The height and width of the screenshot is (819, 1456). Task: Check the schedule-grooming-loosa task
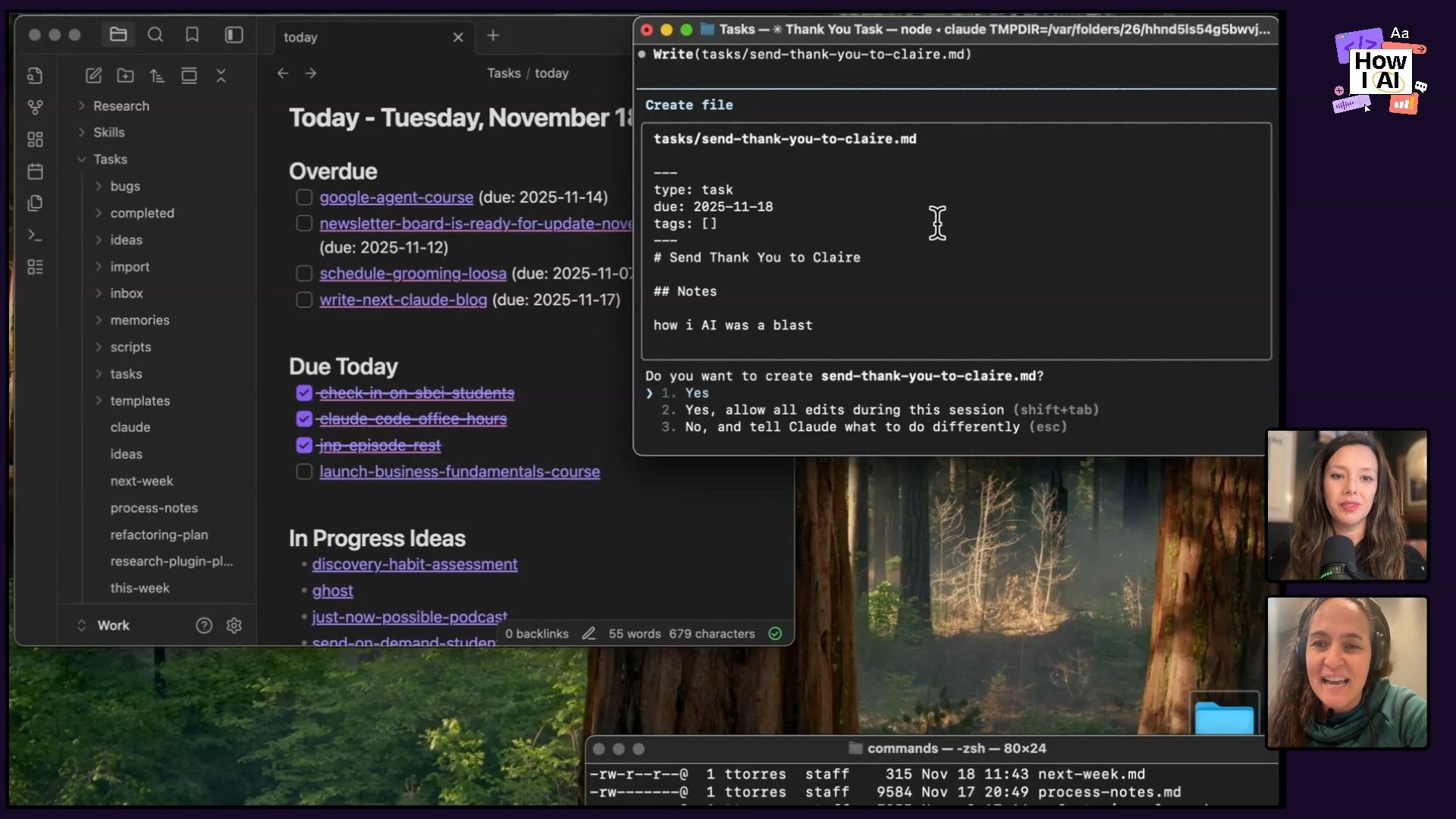[x=304, y=273]
